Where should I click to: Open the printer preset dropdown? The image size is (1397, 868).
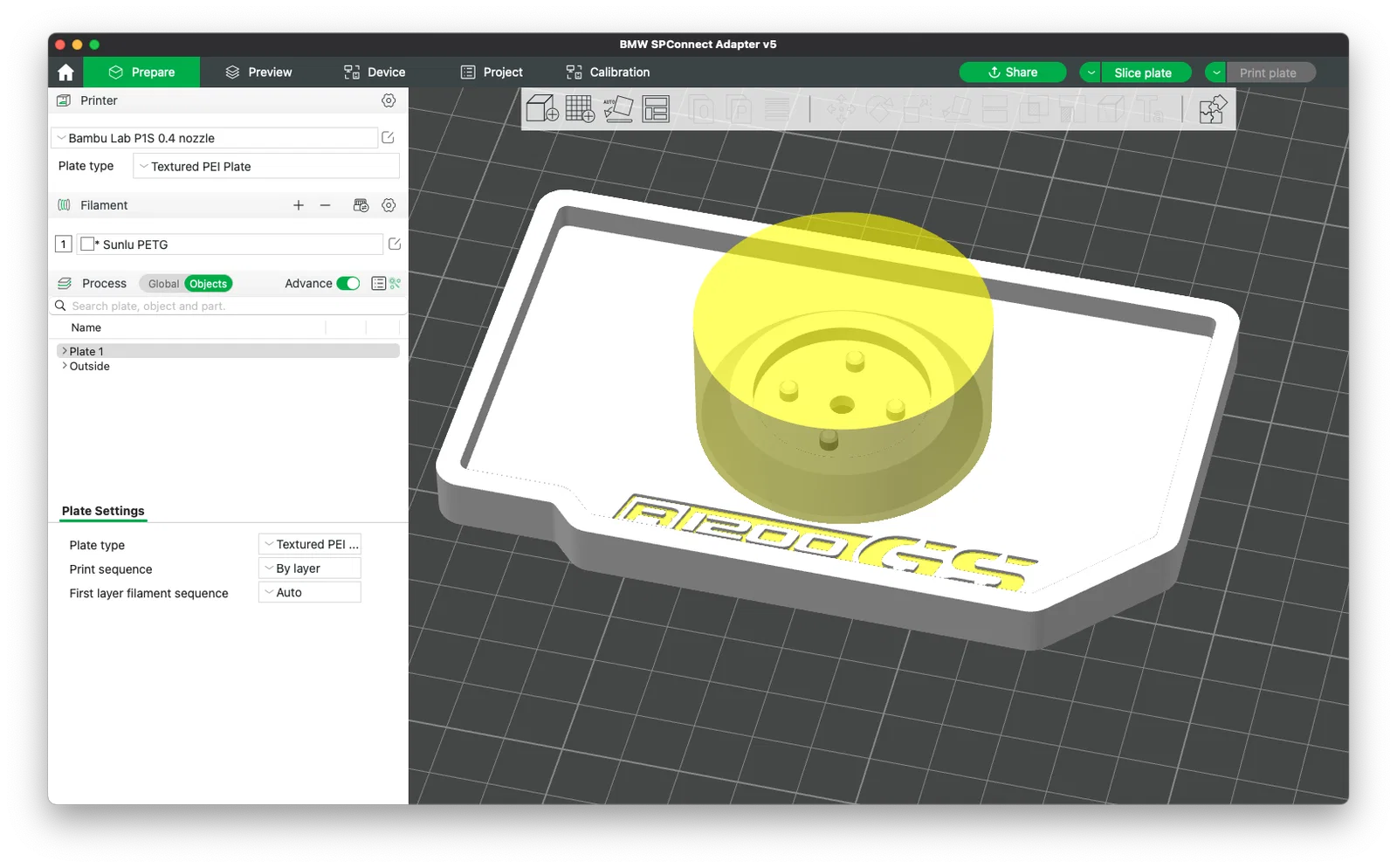click(x=215, y=138)
